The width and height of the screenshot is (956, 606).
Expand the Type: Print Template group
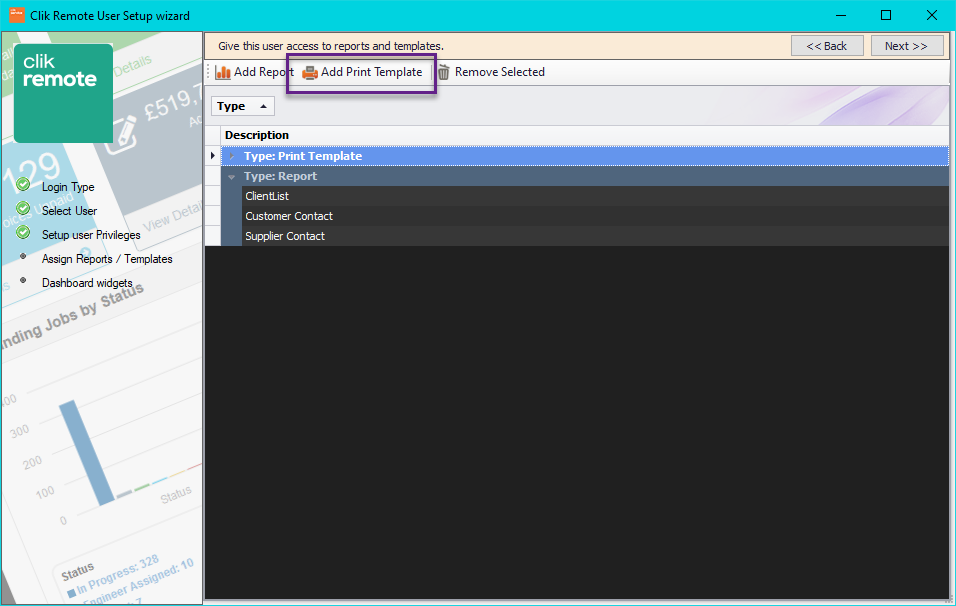[x=232, y=156]
